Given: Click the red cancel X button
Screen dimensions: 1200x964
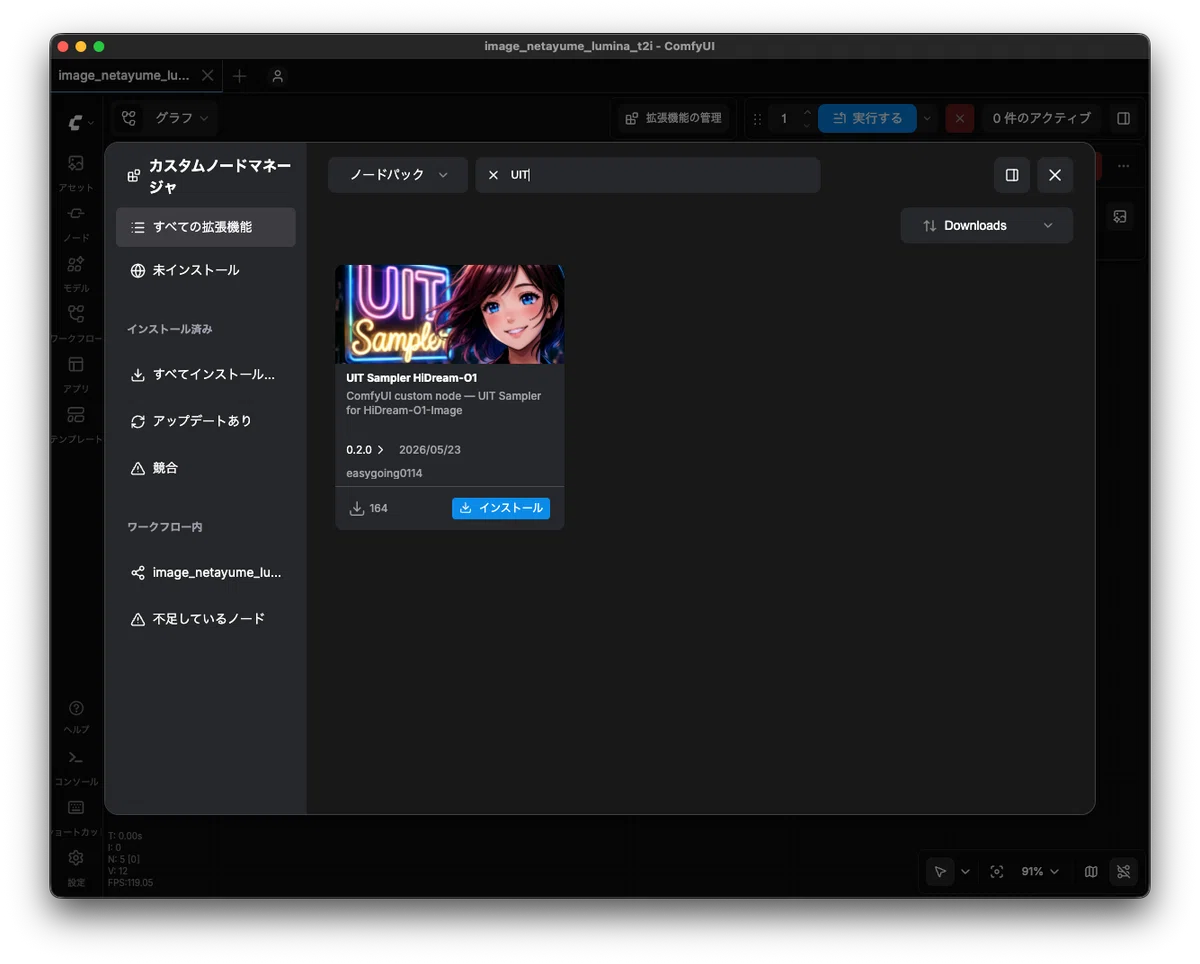Looking at the screenshot, I should [959, 118].
